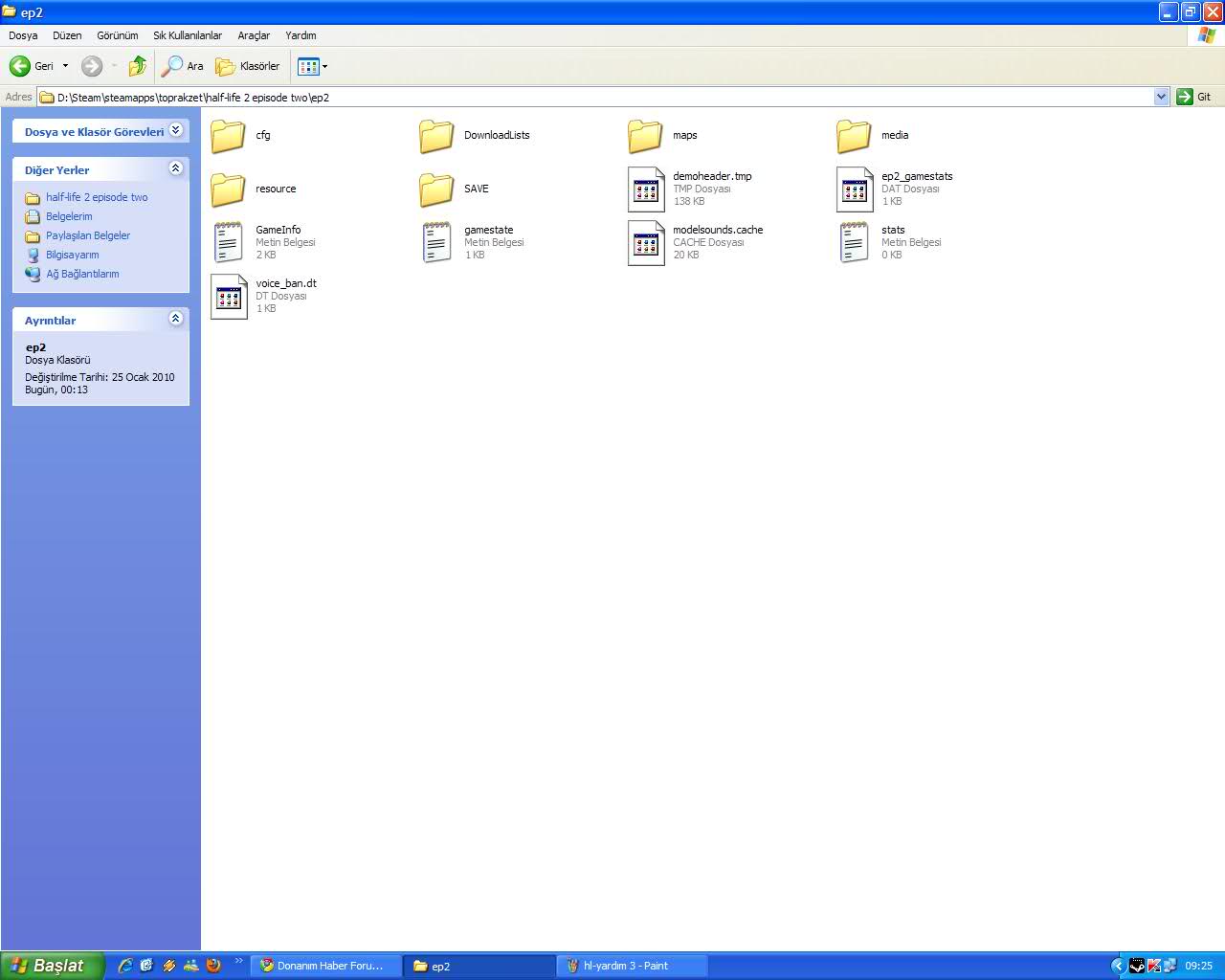Expand the quick launch chevron
The image size is (1225, 980).
coord(238,961)
